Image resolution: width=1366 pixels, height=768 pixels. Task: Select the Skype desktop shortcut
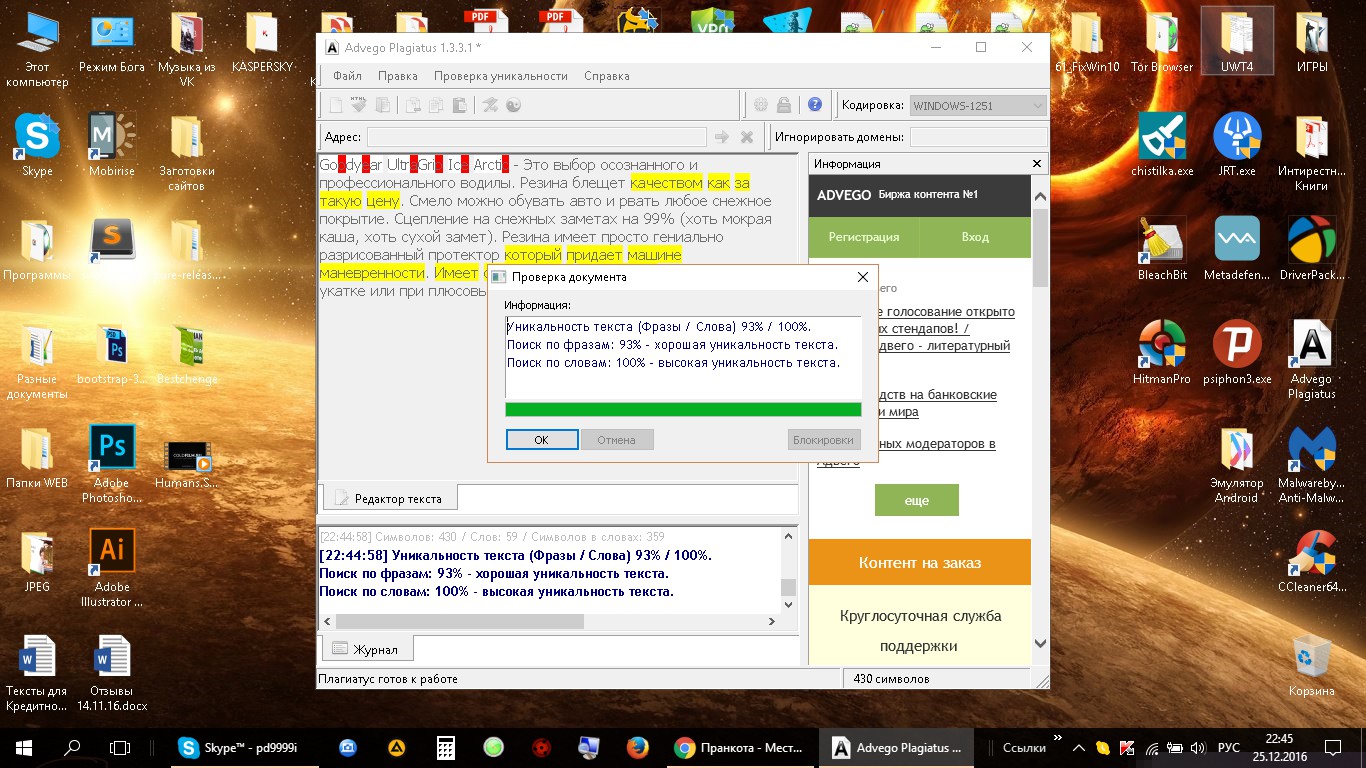pyautogui.click(x=37, y=144)
